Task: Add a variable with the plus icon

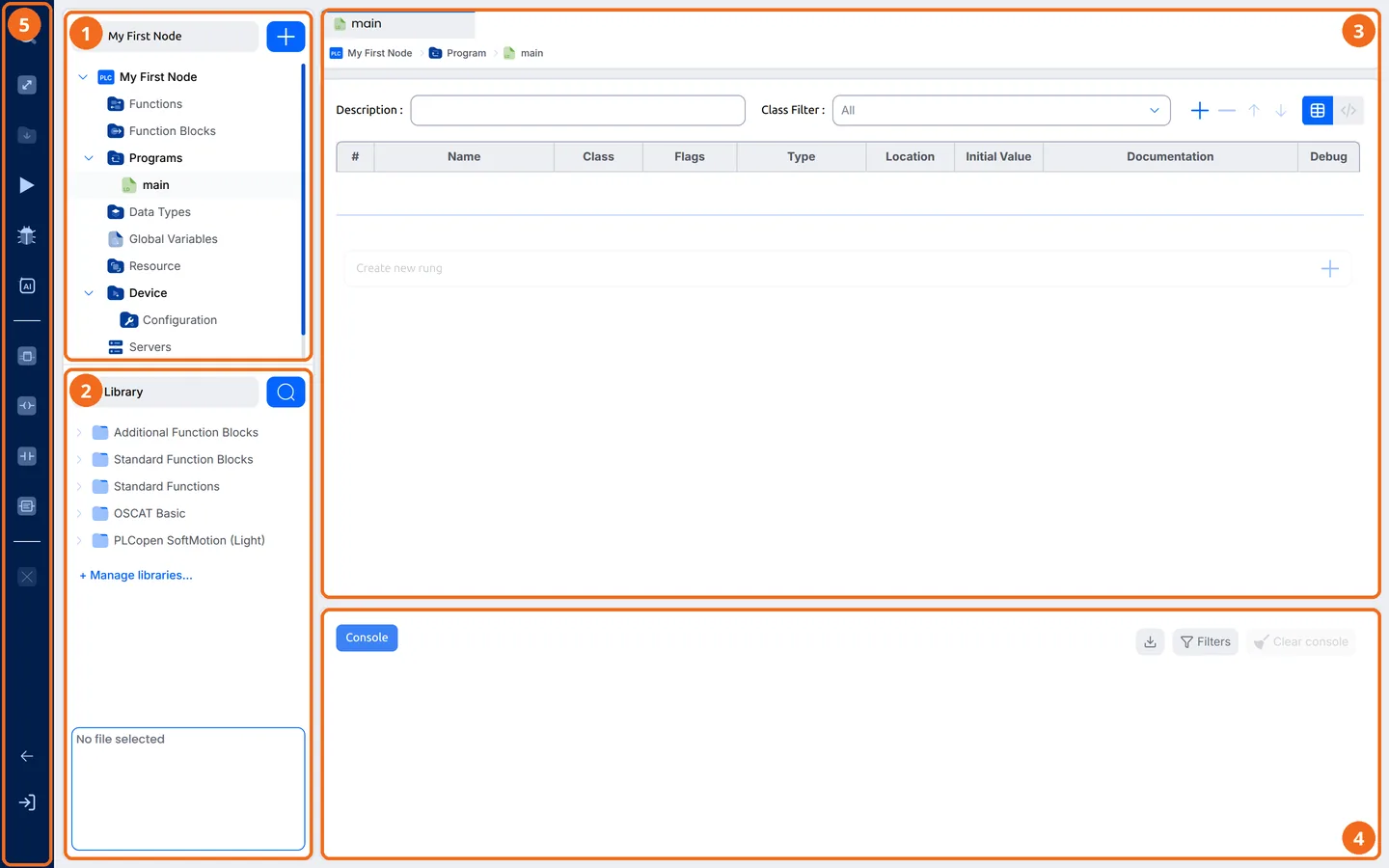Action: pyautogui.click(x=1200, y=111)
